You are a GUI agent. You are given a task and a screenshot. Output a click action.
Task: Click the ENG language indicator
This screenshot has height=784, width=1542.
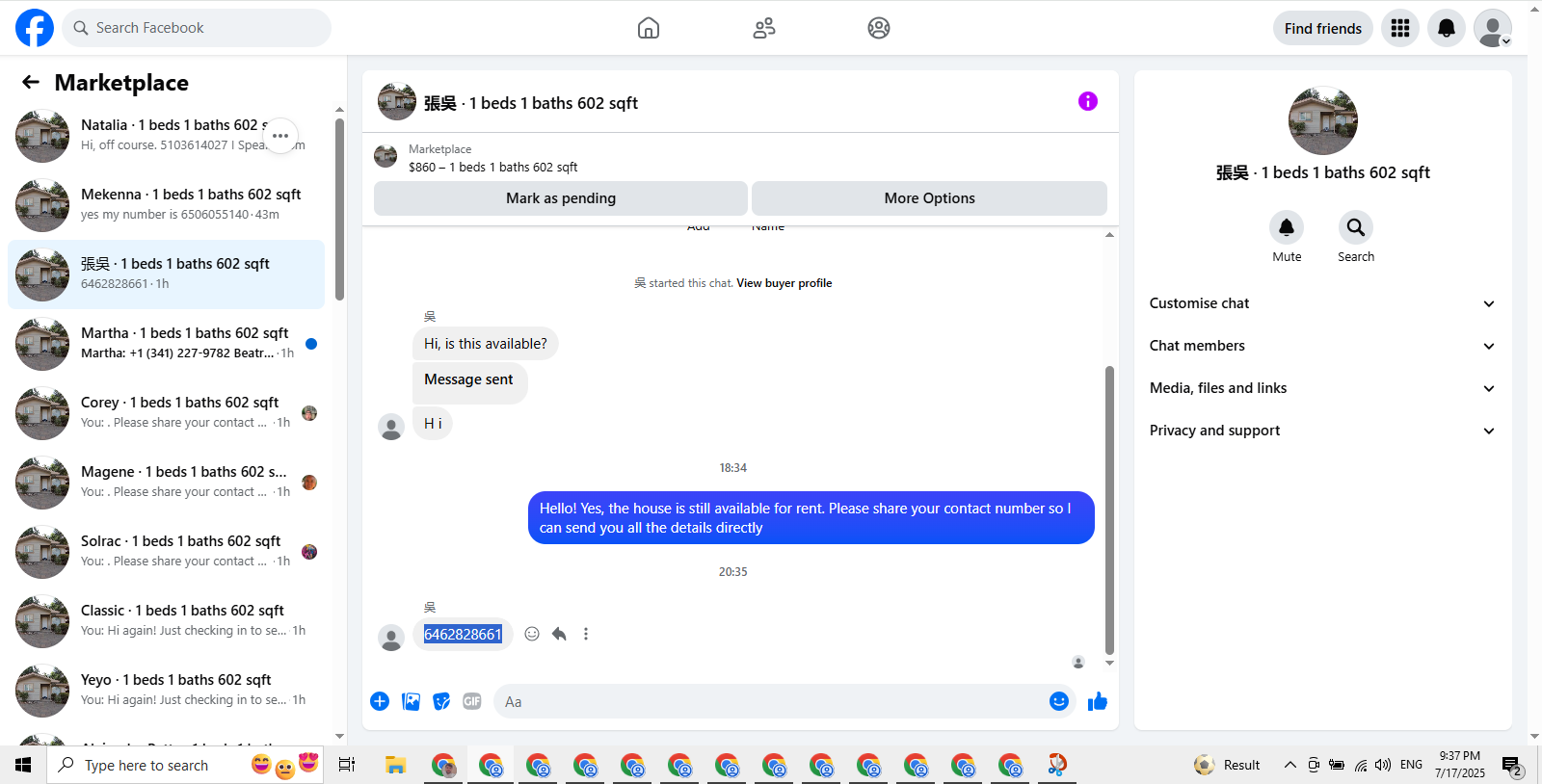click(1411, 765)
